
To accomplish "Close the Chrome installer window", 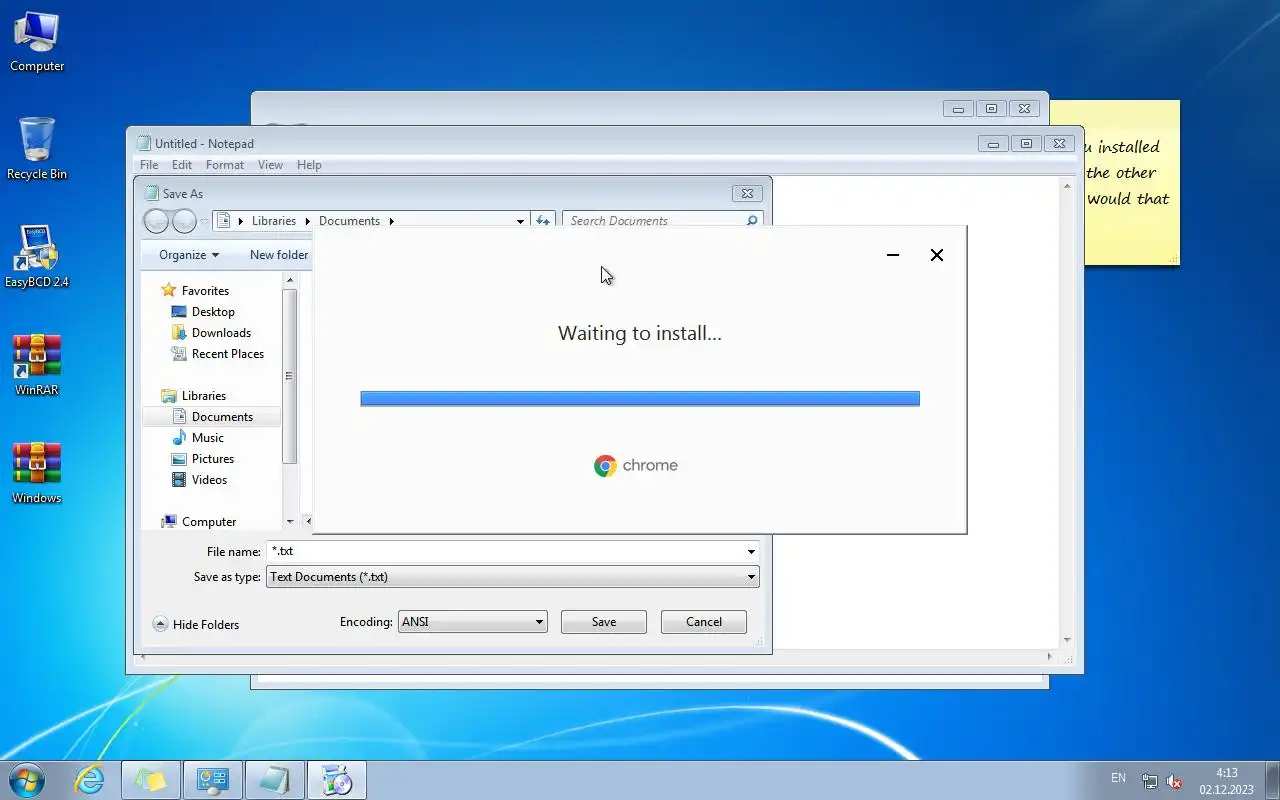I will (x=937, y=255).
